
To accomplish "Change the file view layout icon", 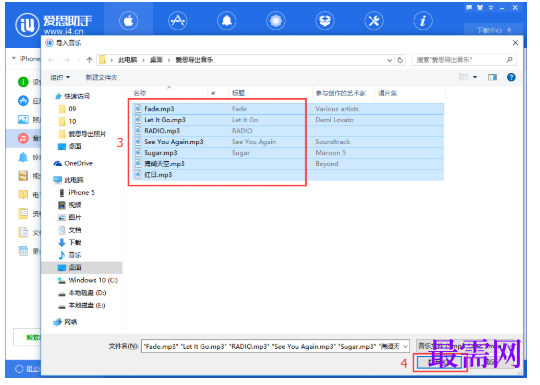I will click(464, 77).
